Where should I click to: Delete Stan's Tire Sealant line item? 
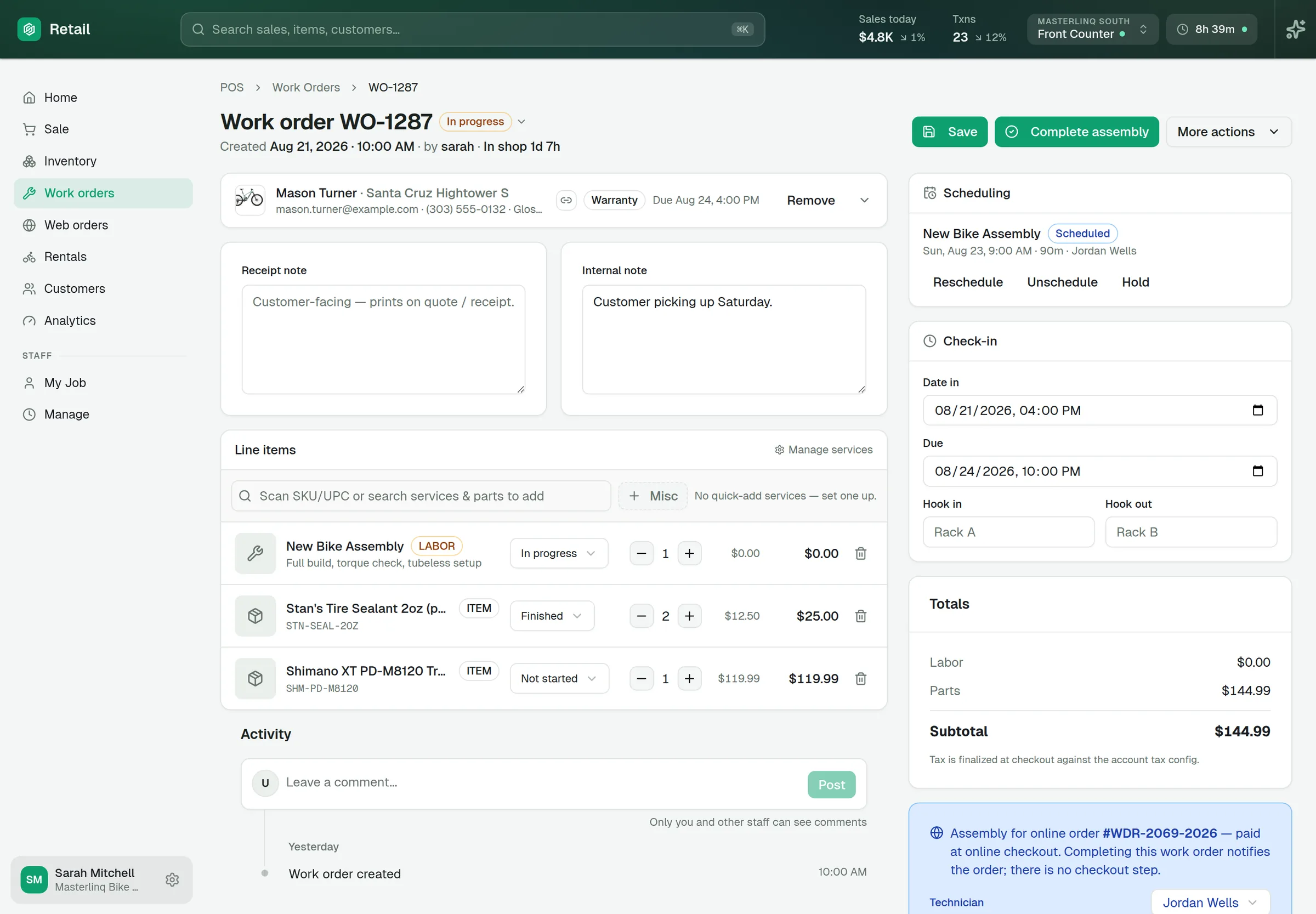[860, 616]
